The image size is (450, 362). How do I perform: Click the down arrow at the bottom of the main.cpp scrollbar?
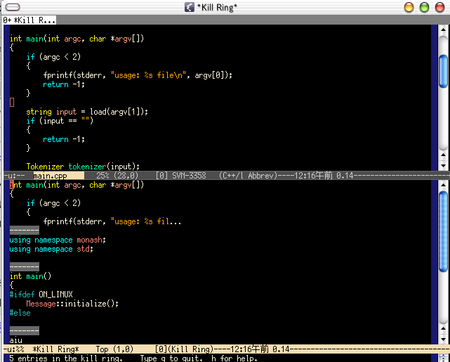click(443, 166)
